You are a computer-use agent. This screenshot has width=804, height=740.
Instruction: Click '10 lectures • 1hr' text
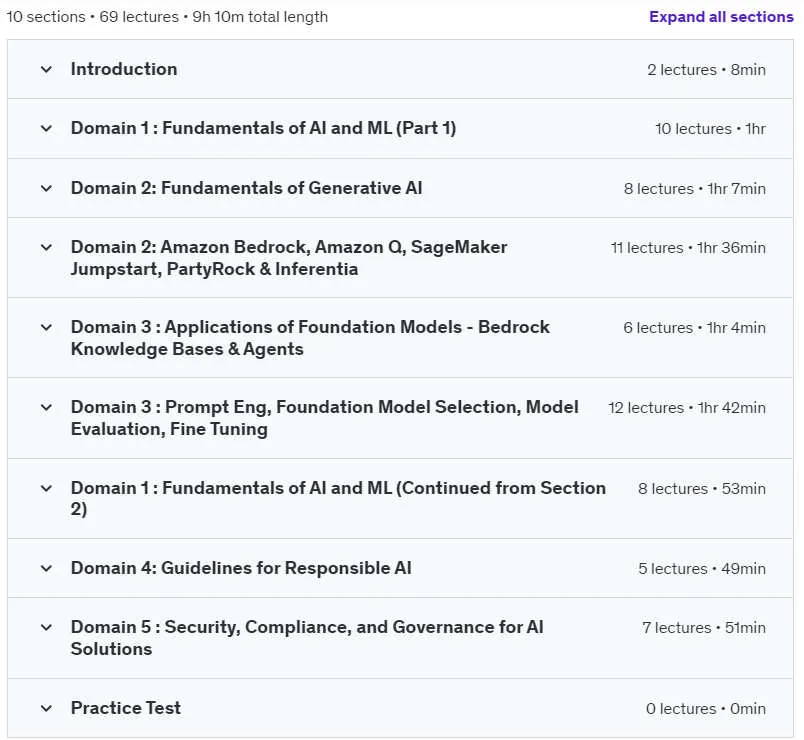point(710,129)
